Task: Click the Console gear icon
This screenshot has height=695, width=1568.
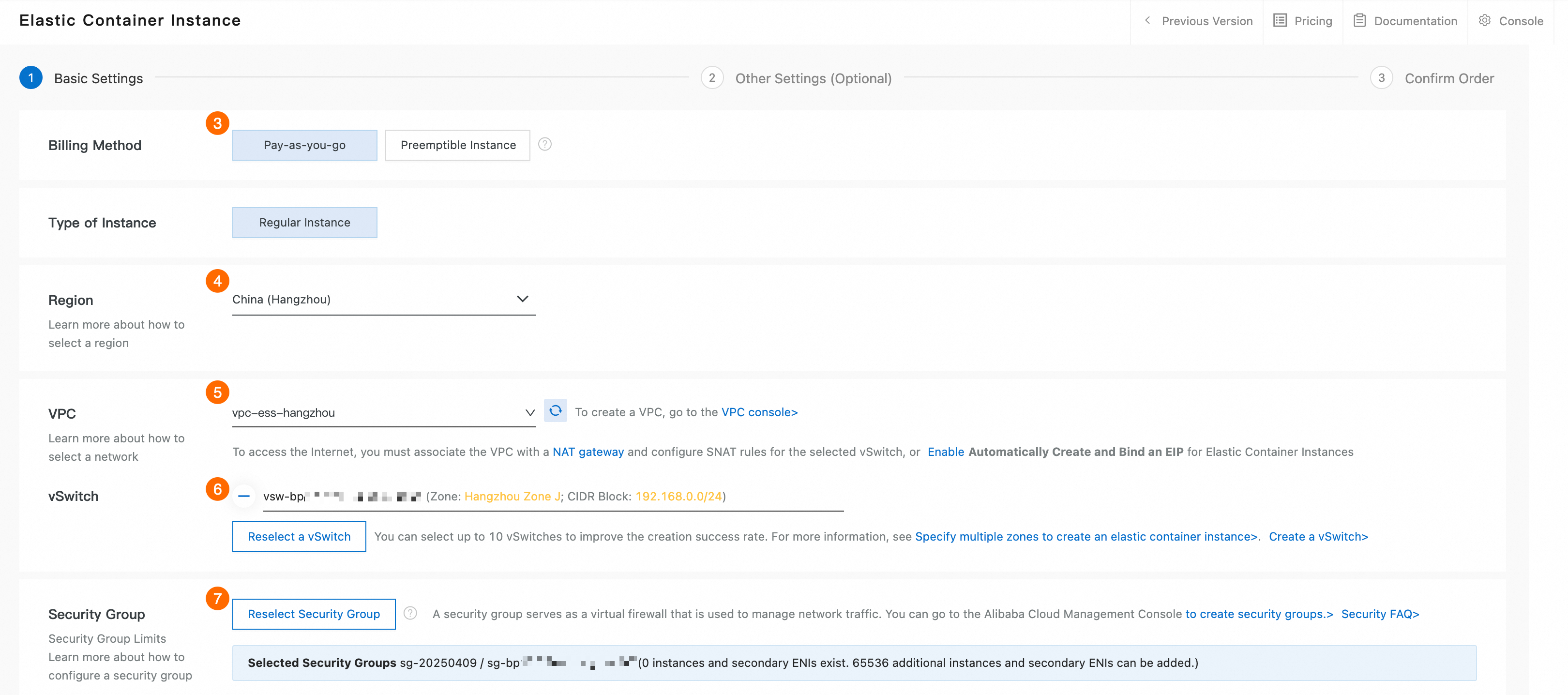Action: click(x=1485, y=21)
